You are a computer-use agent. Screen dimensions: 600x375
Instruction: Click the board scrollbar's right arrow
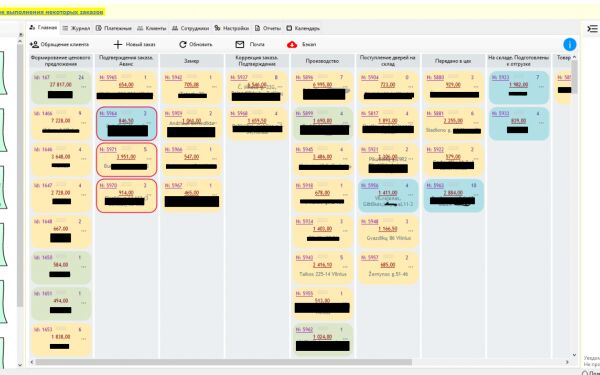(567, 362)
